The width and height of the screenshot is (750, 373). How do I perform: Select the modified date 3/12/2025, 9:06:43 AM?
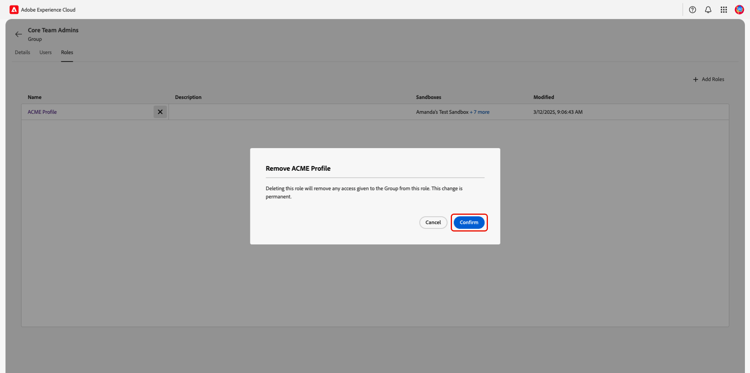point(558,112)
